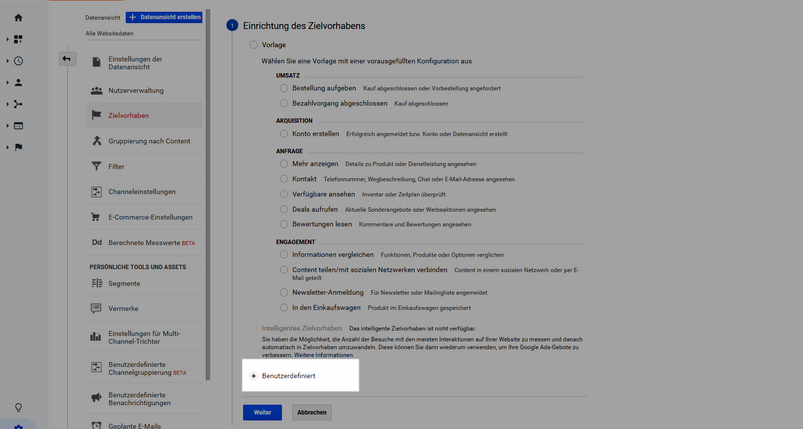Open Einstellungen der Datenansicht menu item
Screen dimensions: 803x429
click(144, 63)
